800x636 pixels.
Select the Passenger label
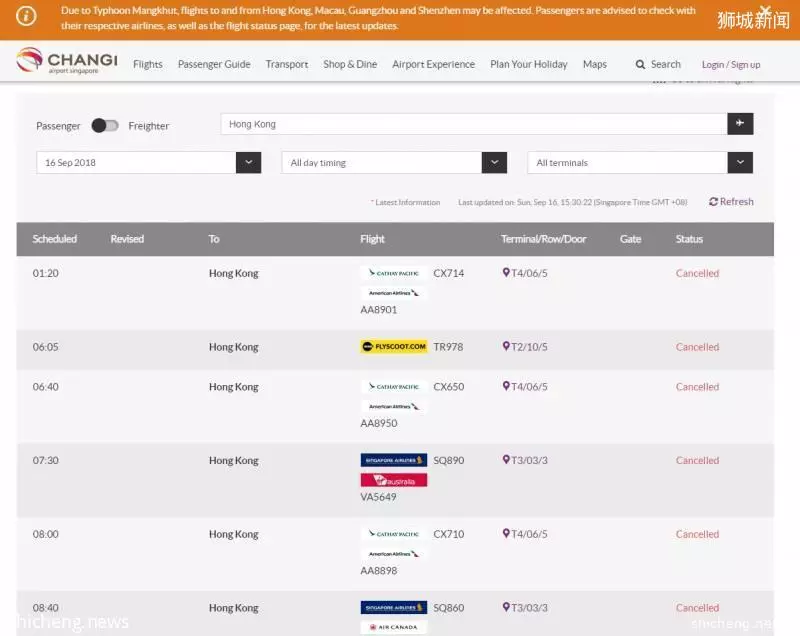58,126
